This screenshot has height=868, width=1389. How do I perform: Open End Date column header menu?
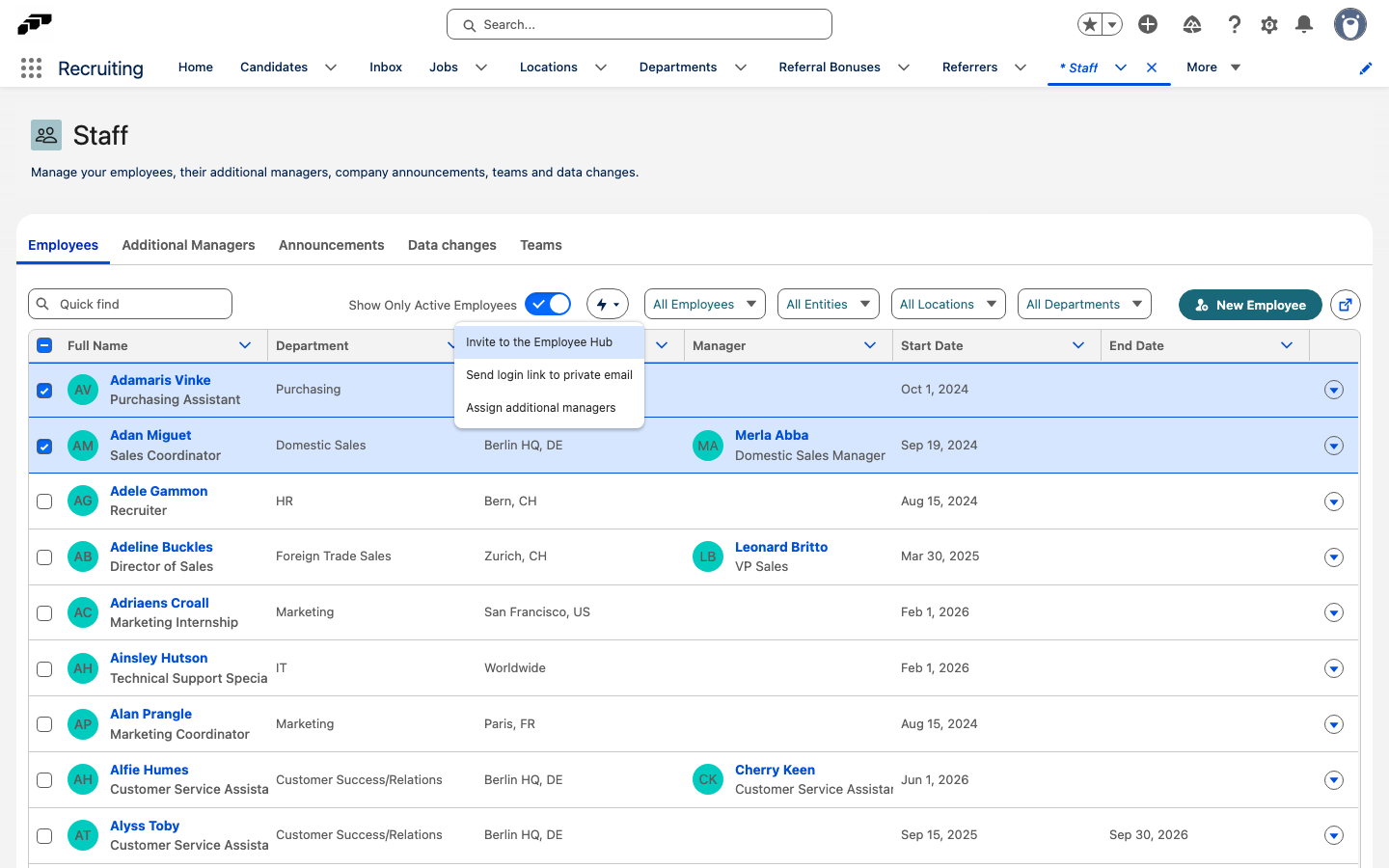click(1287, 345)
